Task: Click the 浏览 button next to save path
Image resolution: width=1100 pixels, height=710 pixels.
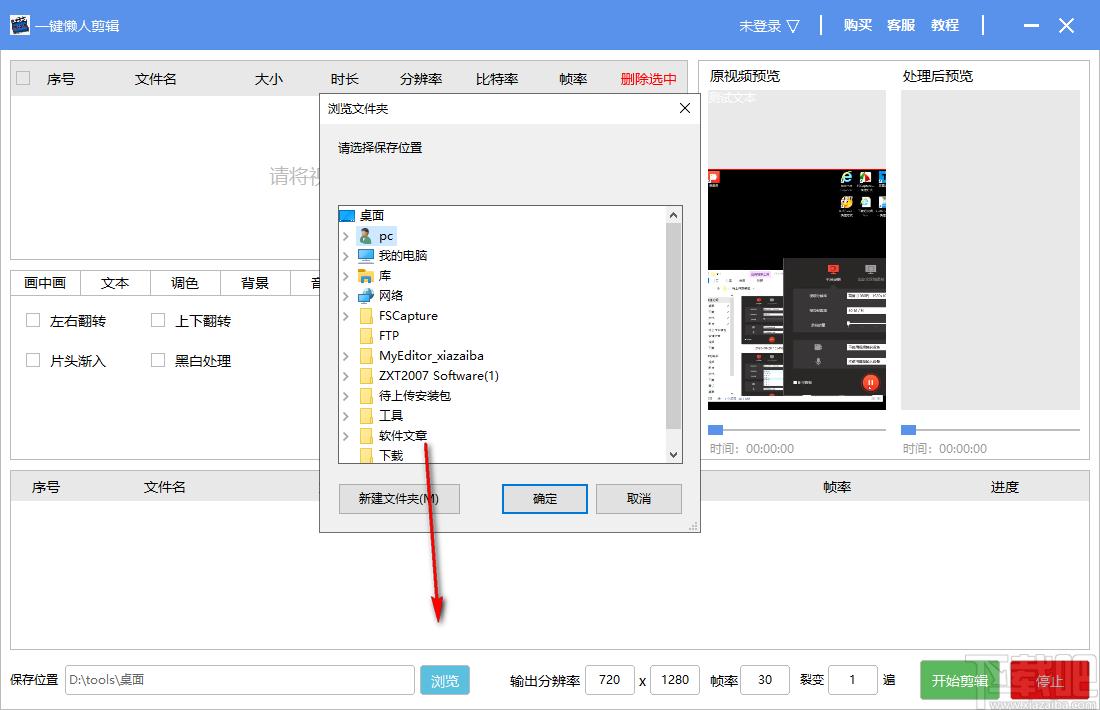Action: pyautogui.click(x=445, y=681)
